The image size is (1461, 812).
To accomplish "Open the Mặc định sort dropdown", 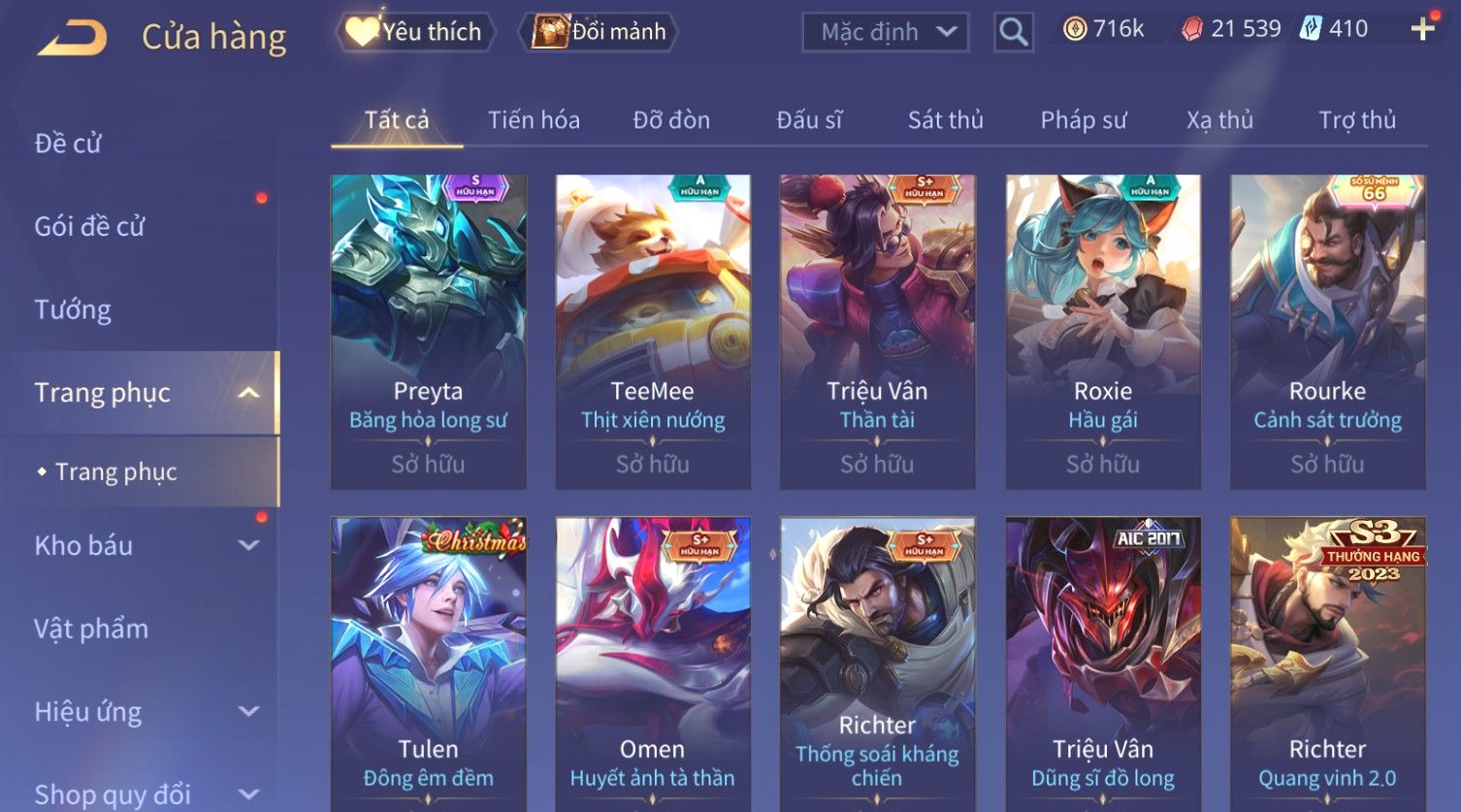I will tap(886, 32).
